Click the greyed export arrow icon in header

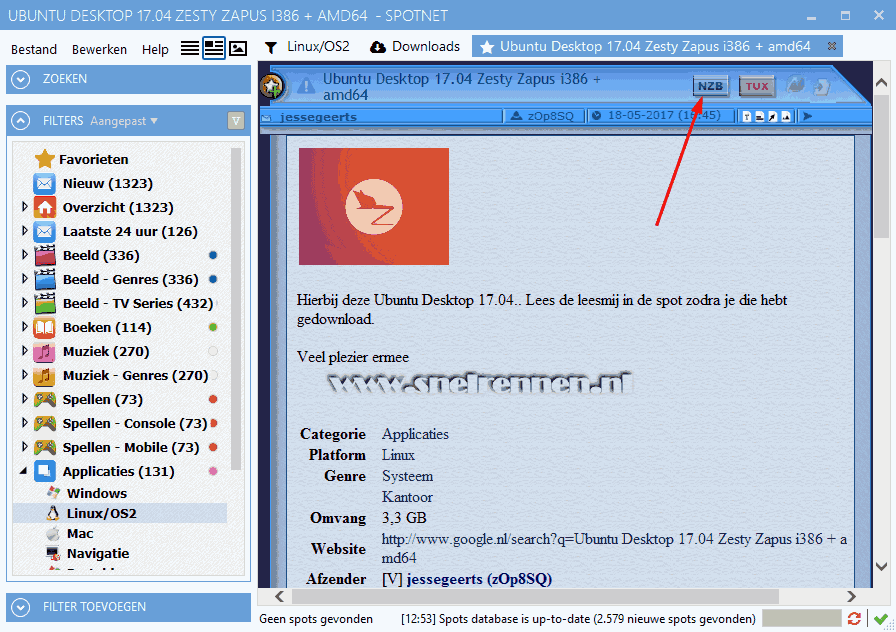tap(822, 87)
